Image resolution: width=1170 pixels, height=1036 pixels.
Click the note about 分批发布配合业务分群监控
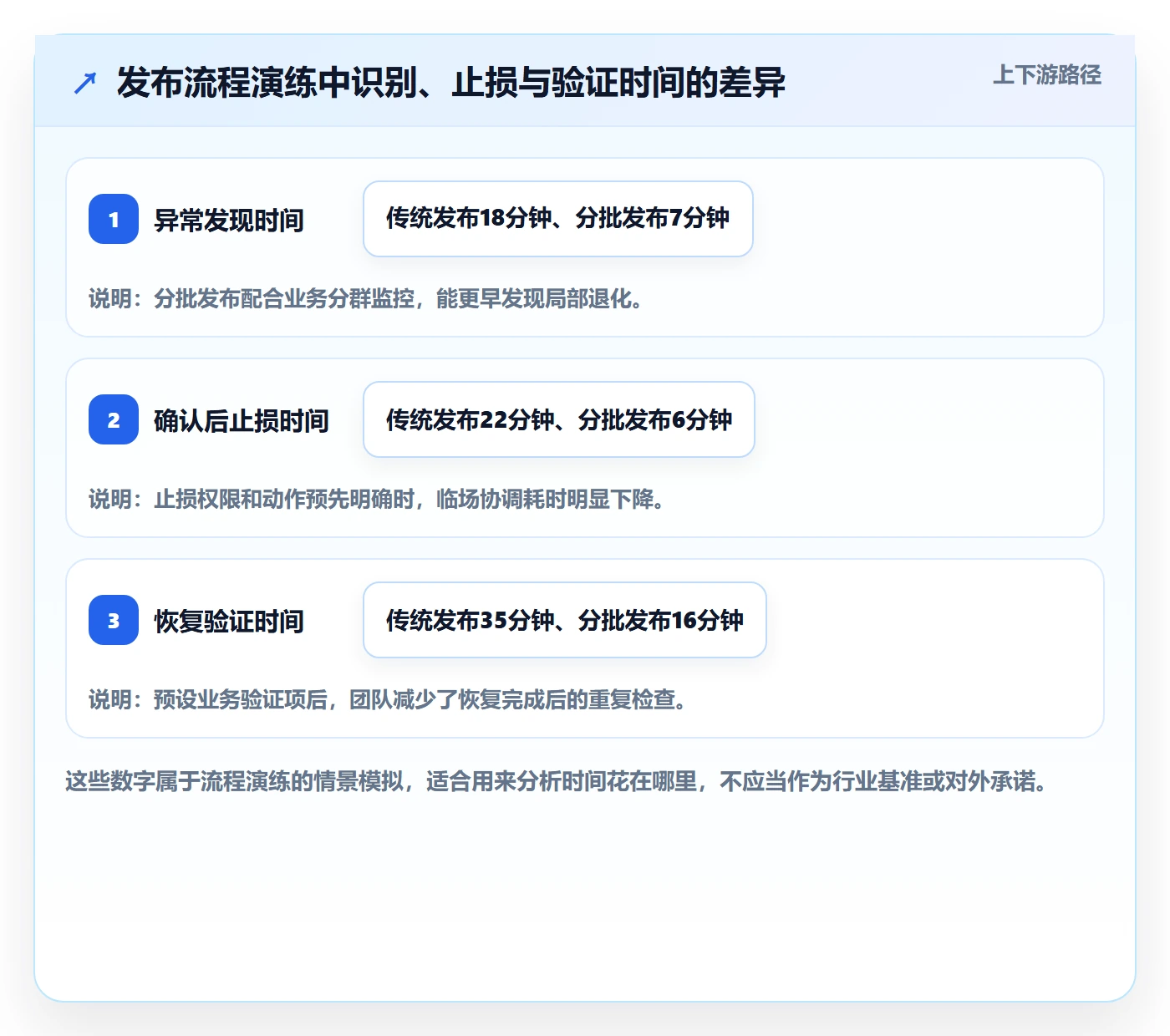[368, 299]
